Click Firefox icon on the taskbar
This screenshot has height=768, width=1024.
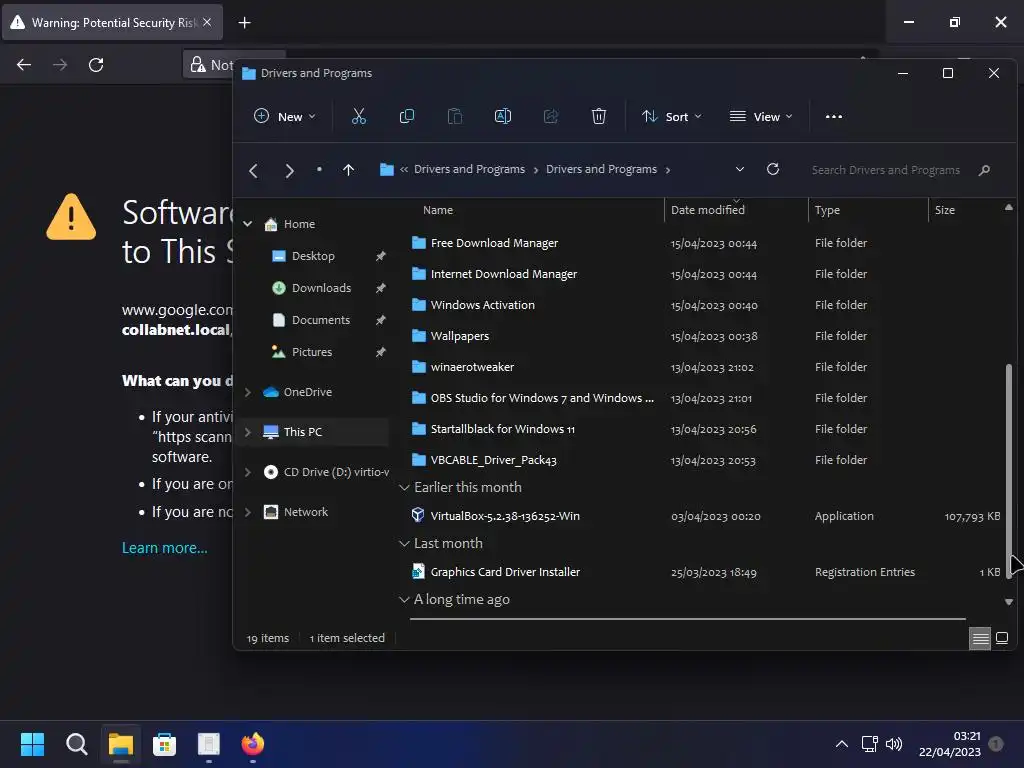(253, 744)
